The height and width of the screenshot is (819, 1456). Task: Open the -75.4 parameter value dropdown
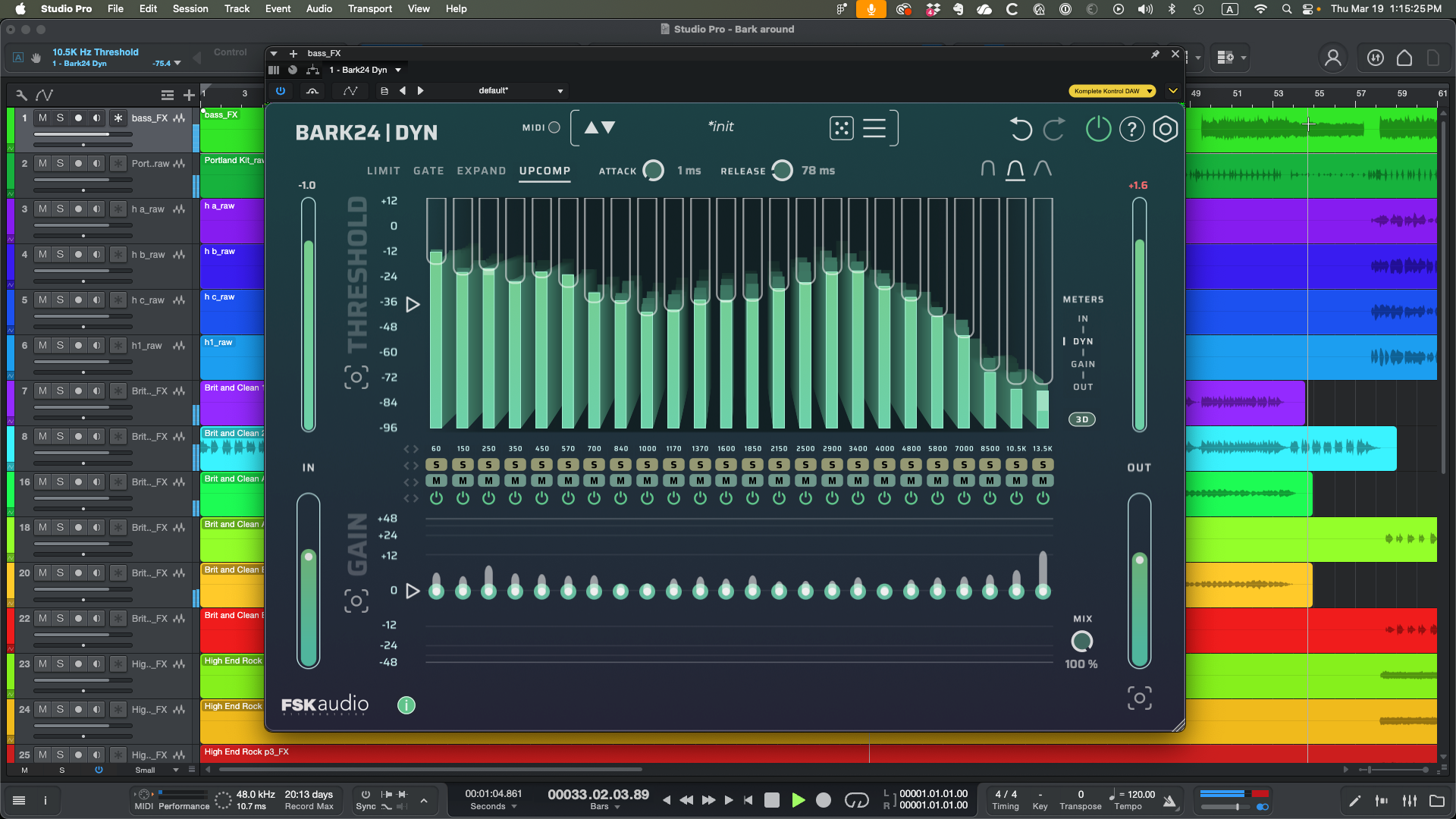point(167,64)
